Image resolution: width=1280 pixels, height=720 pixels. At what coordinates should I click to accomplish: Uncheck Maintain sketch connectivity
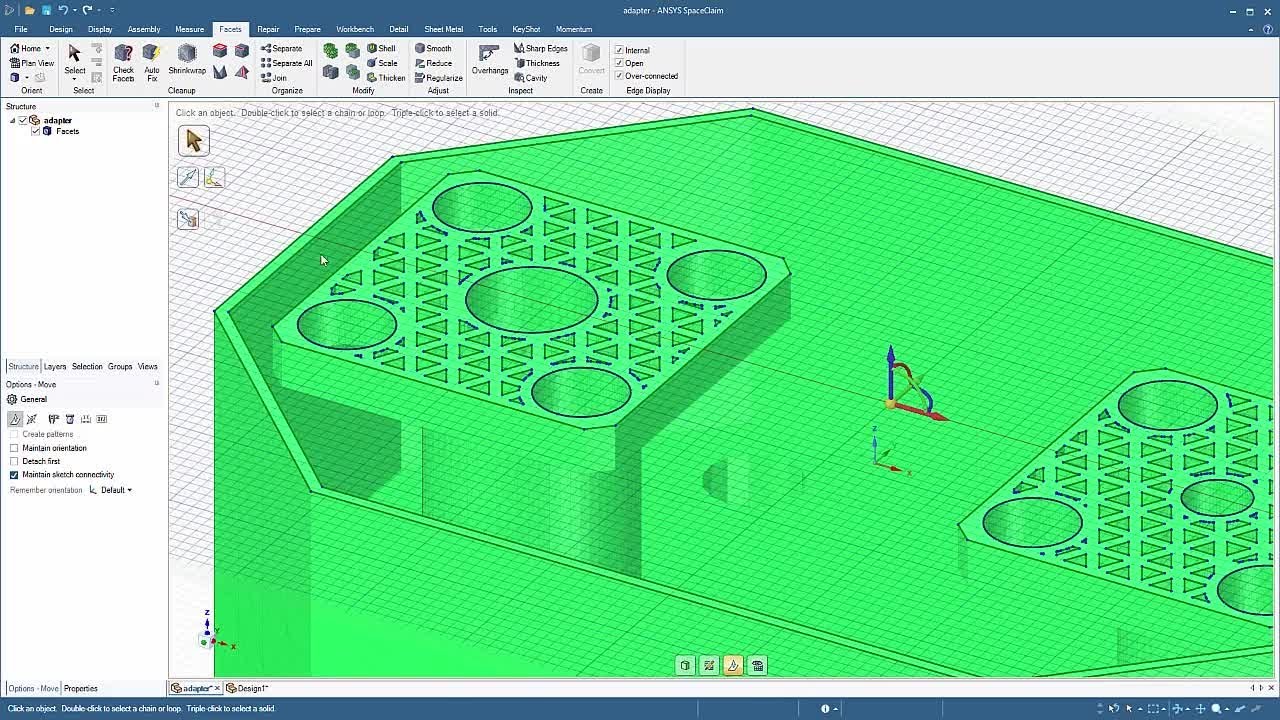[x=14, y=474]
